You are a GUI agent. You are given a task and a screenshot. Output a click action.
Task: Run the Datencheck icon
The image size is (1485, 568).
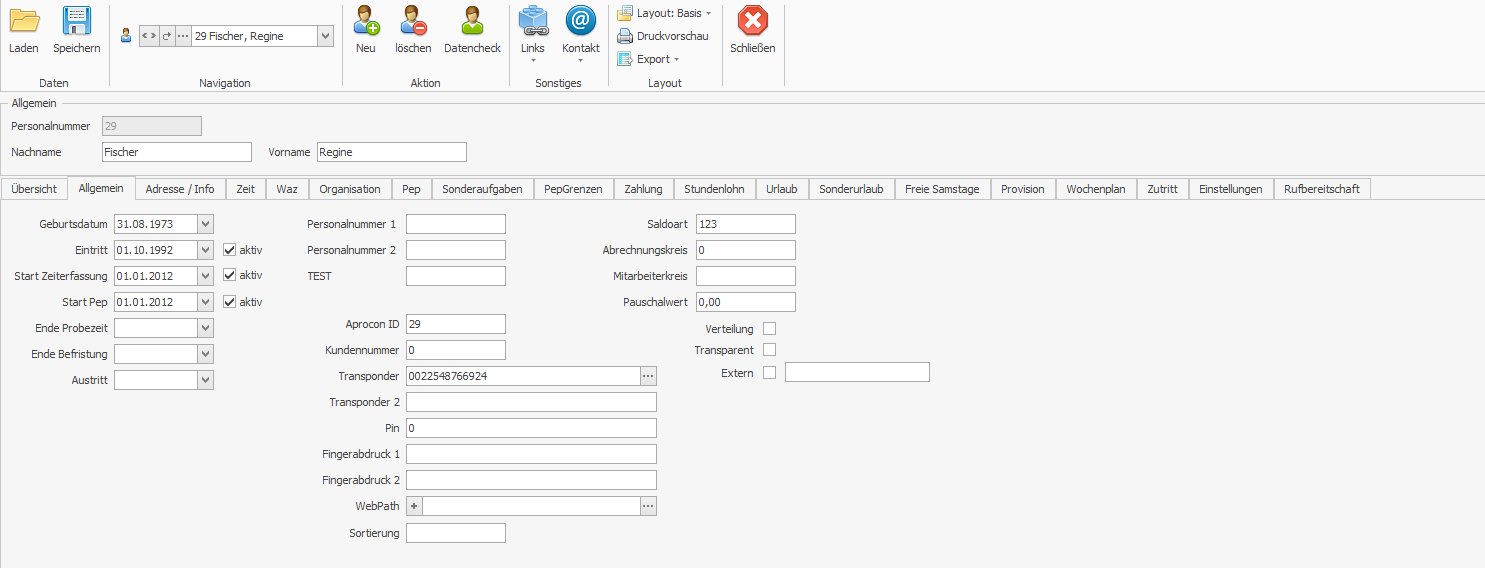(x=472, y=22)
